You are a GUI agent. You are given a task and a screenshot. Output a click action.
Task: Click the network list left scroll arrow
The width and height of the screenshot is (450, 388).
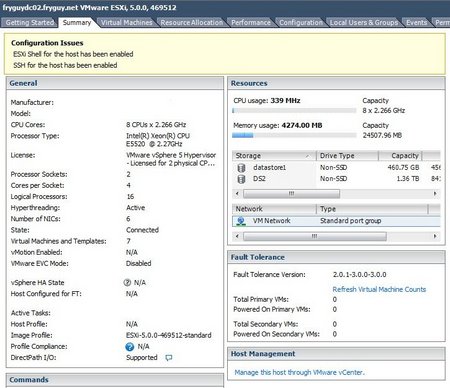pyautogui.click(x=237, y=236)
